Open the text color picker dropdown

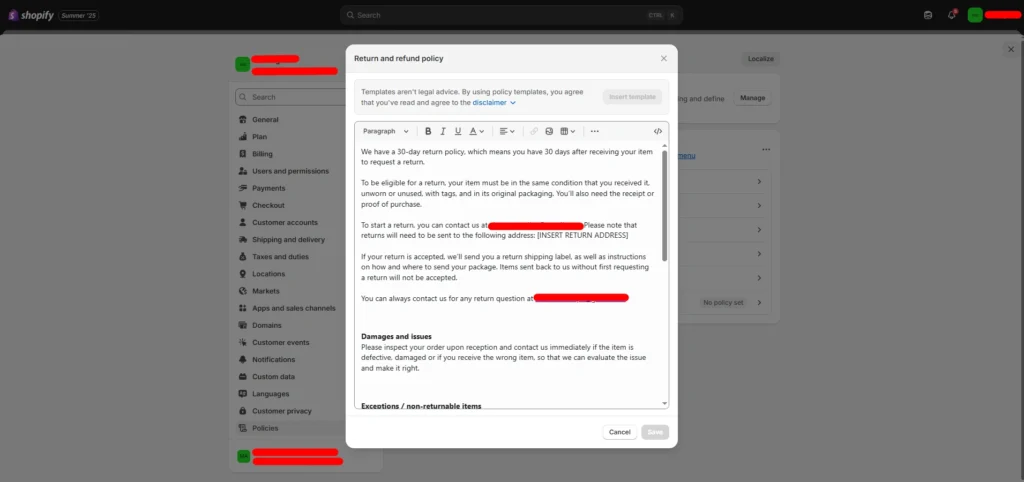click(477, 131)
